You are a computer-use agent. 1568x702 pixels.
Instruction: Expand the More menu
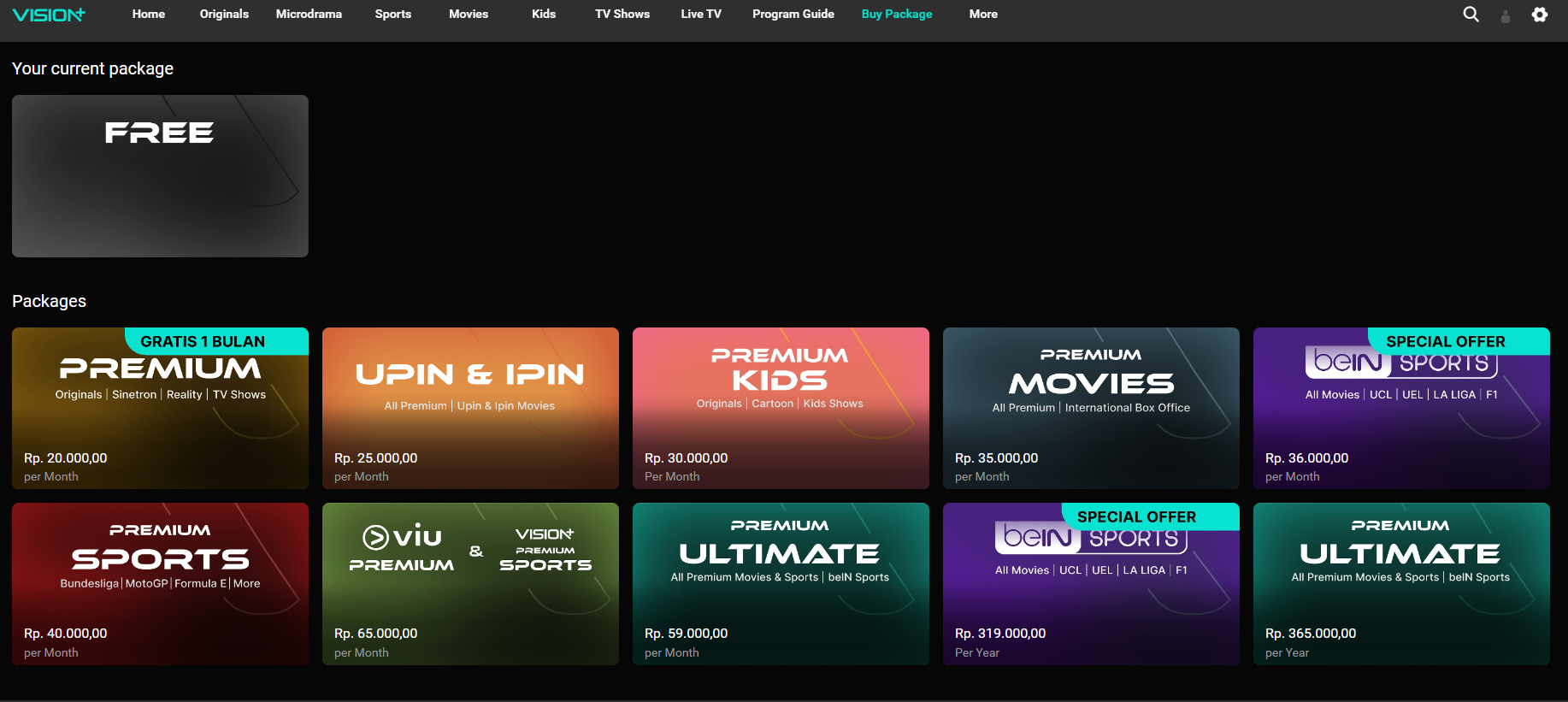pos(983,15)
